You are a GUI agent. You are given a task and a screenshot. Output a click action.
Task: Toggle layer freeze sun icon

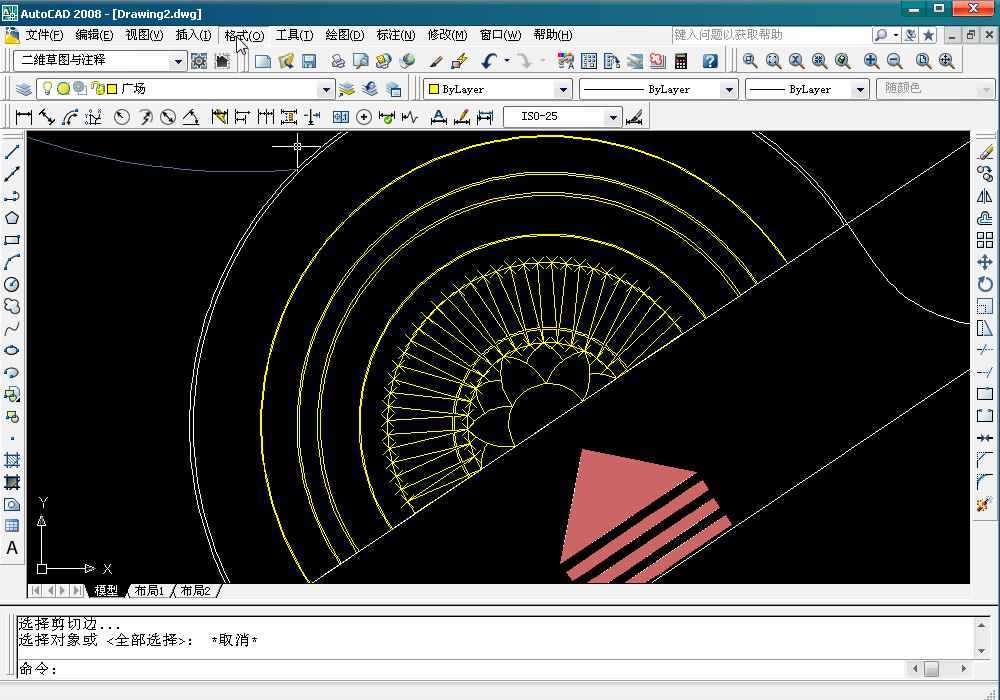[x=63, y=89]
